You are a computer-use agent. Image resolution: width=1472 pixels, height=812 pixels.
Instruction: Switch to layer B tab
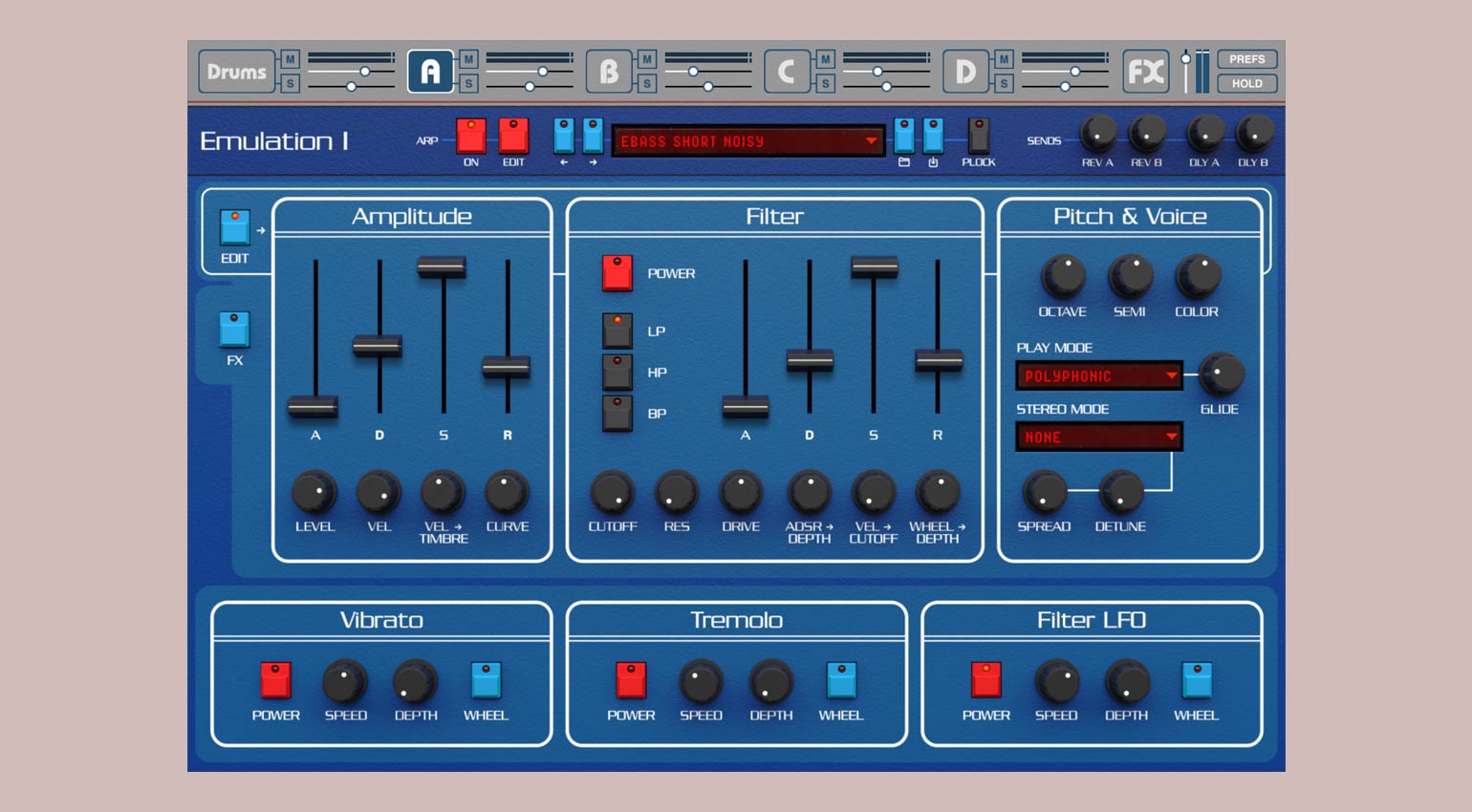[609, 72]
